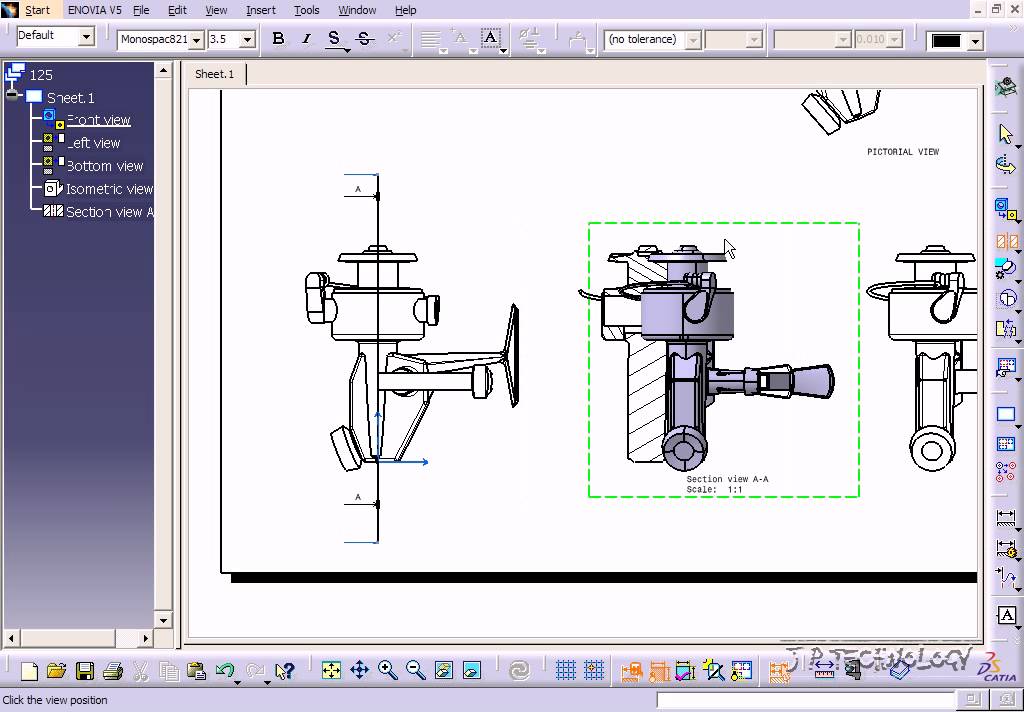The height and width of the screenshot is (712, 1024).
Task: Open the Start menu
Action: (x=37, y=10)
